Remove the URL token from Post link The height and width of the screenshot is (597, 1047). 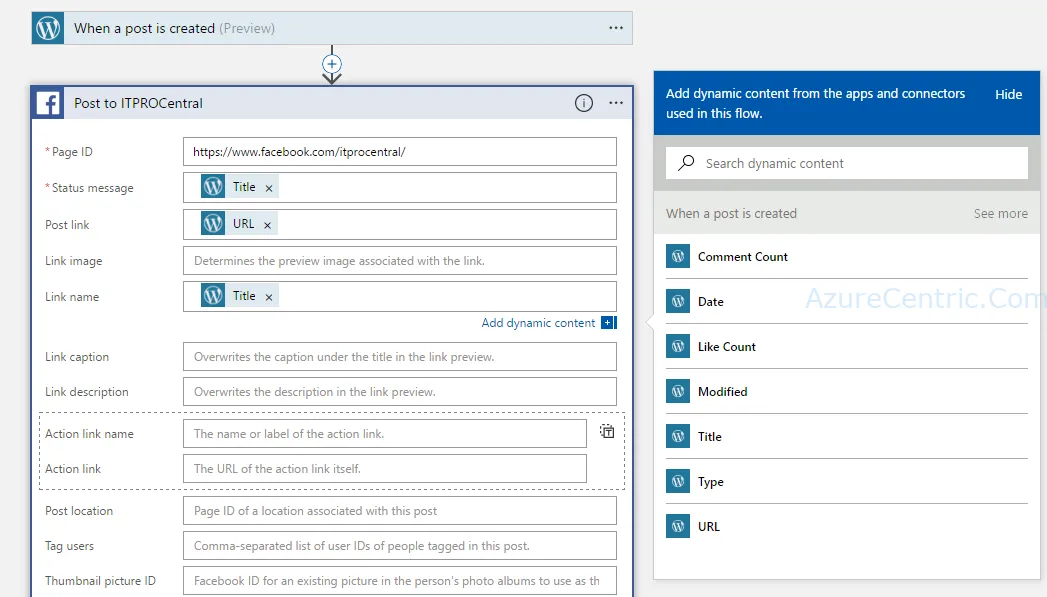coord(267,225)
